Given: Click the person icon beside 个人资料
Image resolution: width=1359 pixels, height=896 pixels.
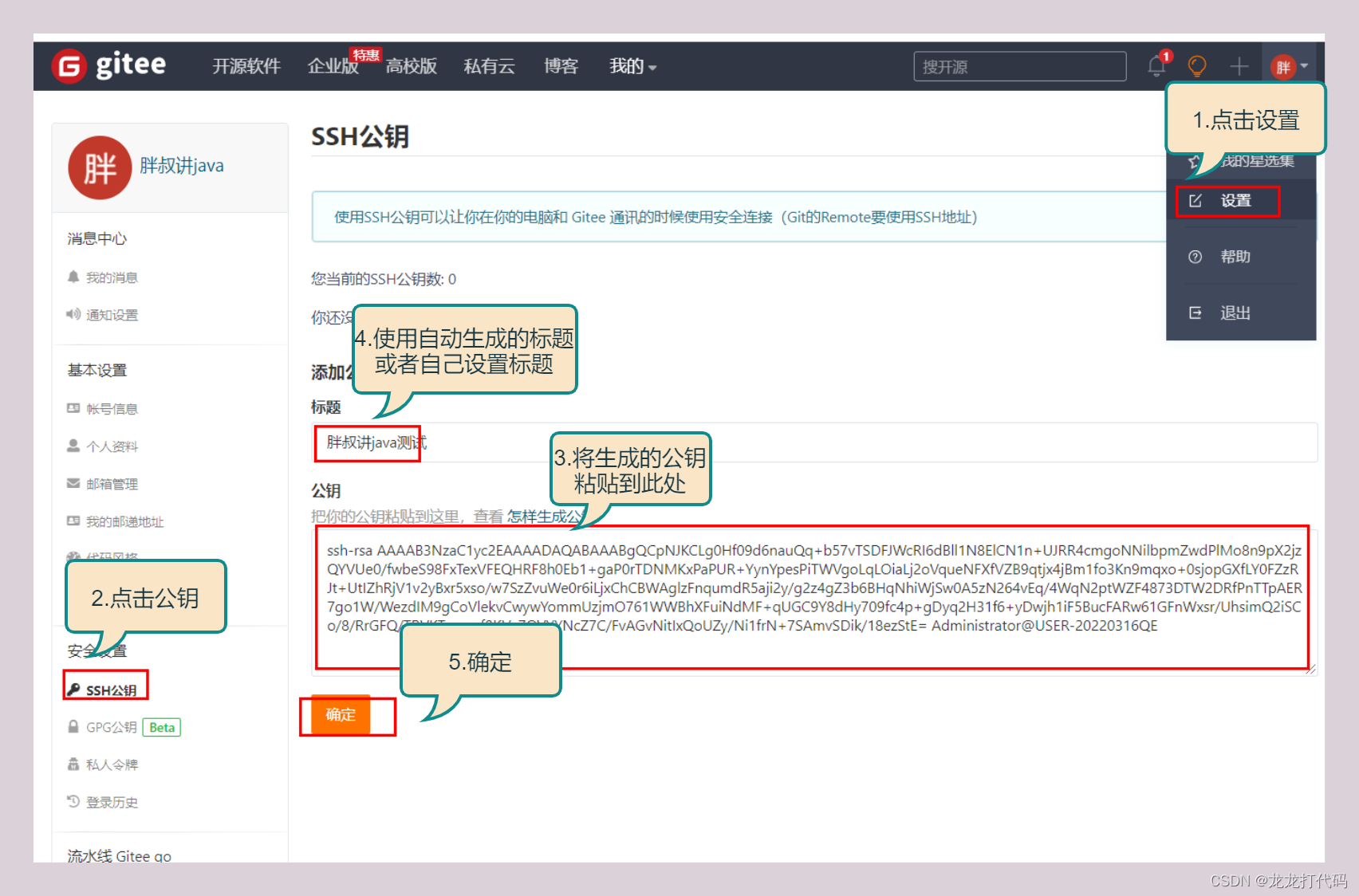Looking at the screenshot, I should (73, 446).
